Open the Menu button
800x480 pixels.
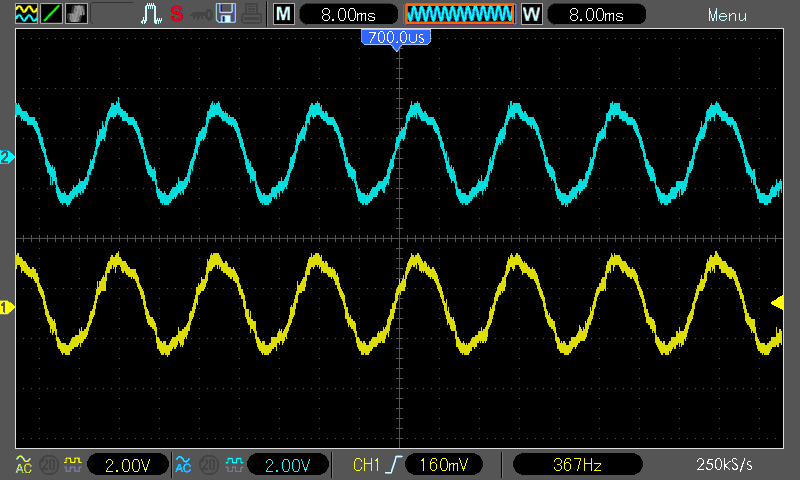pyautogui.click(x=727, y=15)
